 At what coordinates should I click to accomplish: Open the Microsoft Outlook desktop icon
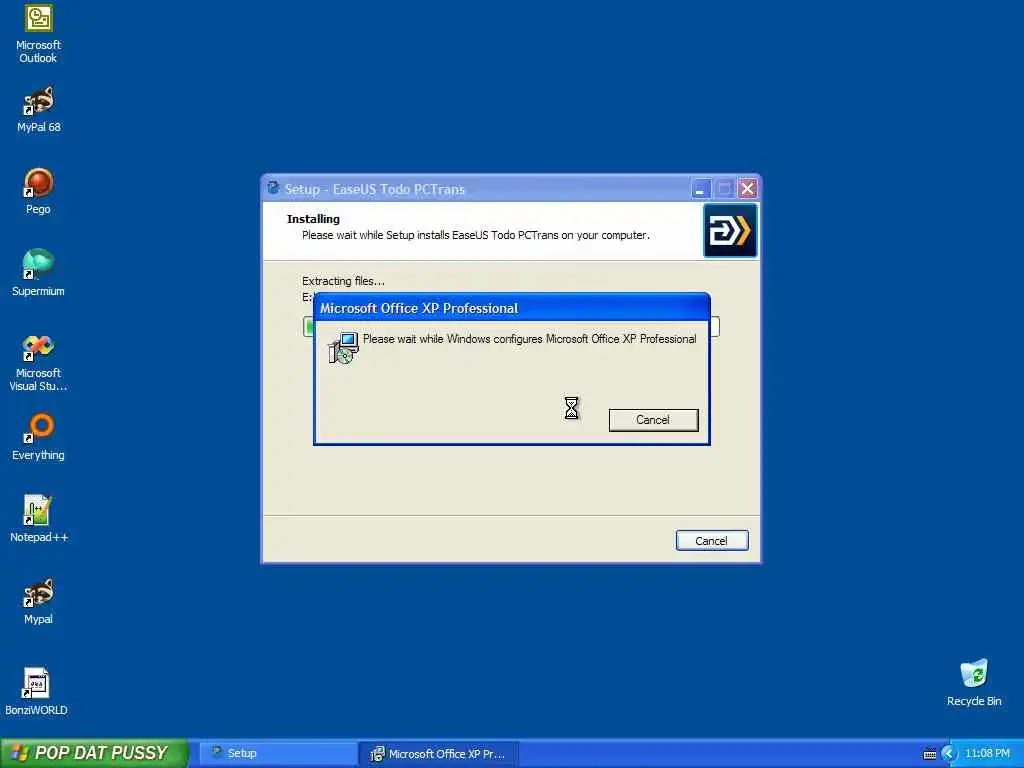tap(38, 34)
